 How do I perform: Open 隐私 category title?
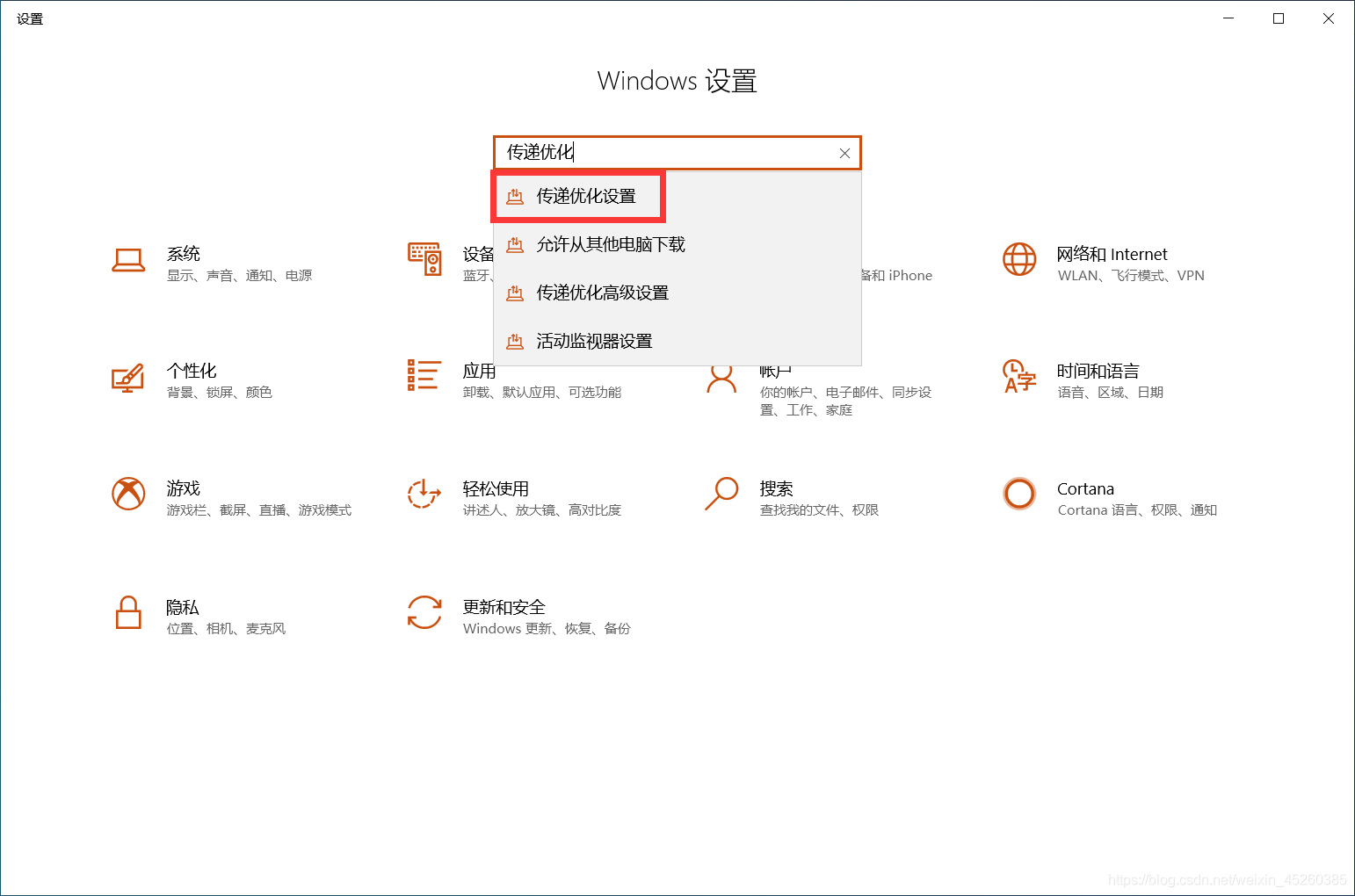(x=183, y=607)
